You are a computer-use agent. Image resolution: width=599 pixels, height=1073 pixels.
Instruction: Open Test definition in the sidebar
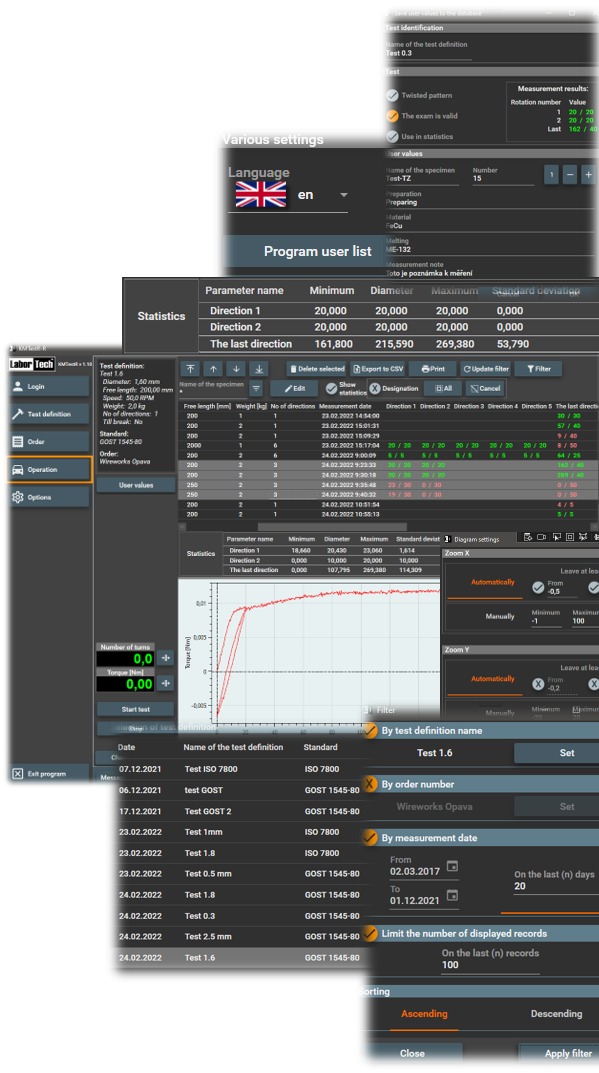pos(49,414)
